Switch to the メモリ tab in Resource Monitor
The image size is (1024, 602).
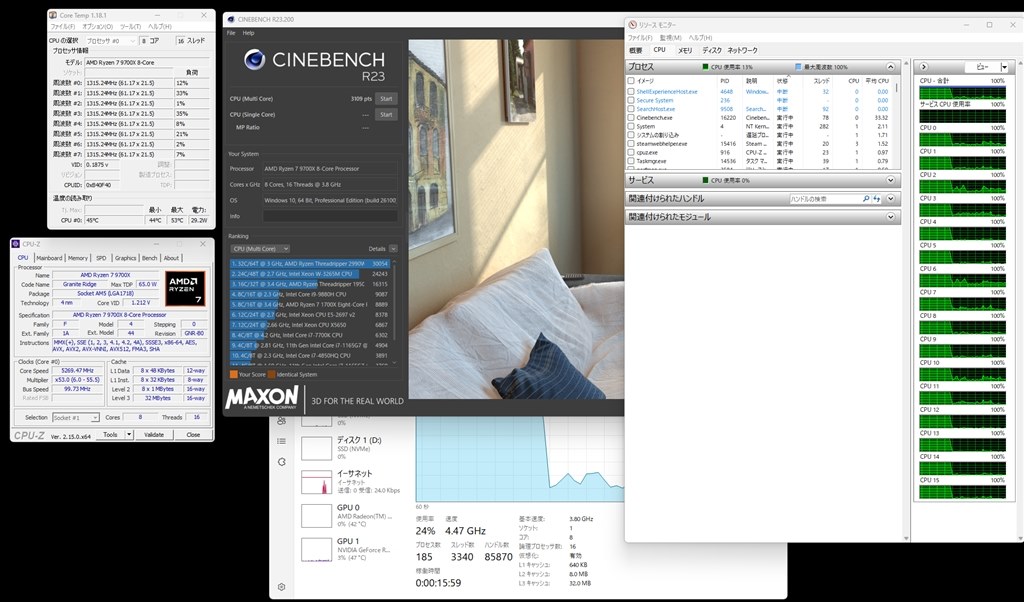(684, 50)
